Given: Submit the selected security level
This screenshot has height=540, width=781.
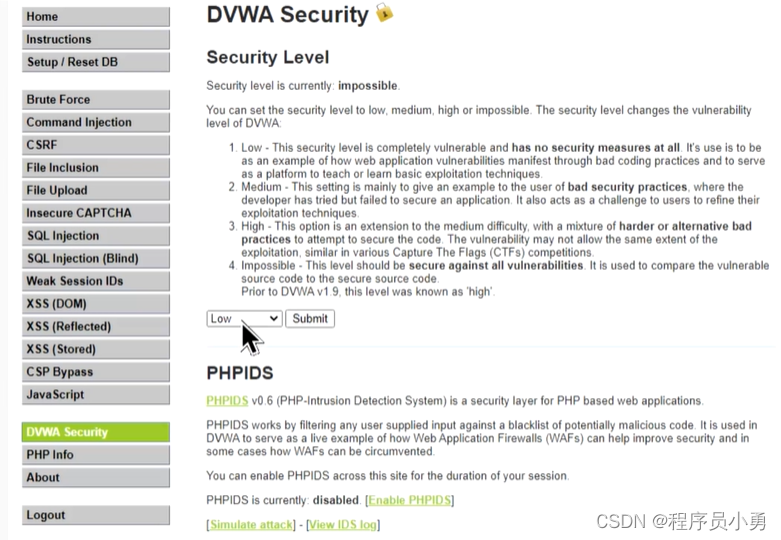Looking at the screenshot, I should tap(310, 319).
